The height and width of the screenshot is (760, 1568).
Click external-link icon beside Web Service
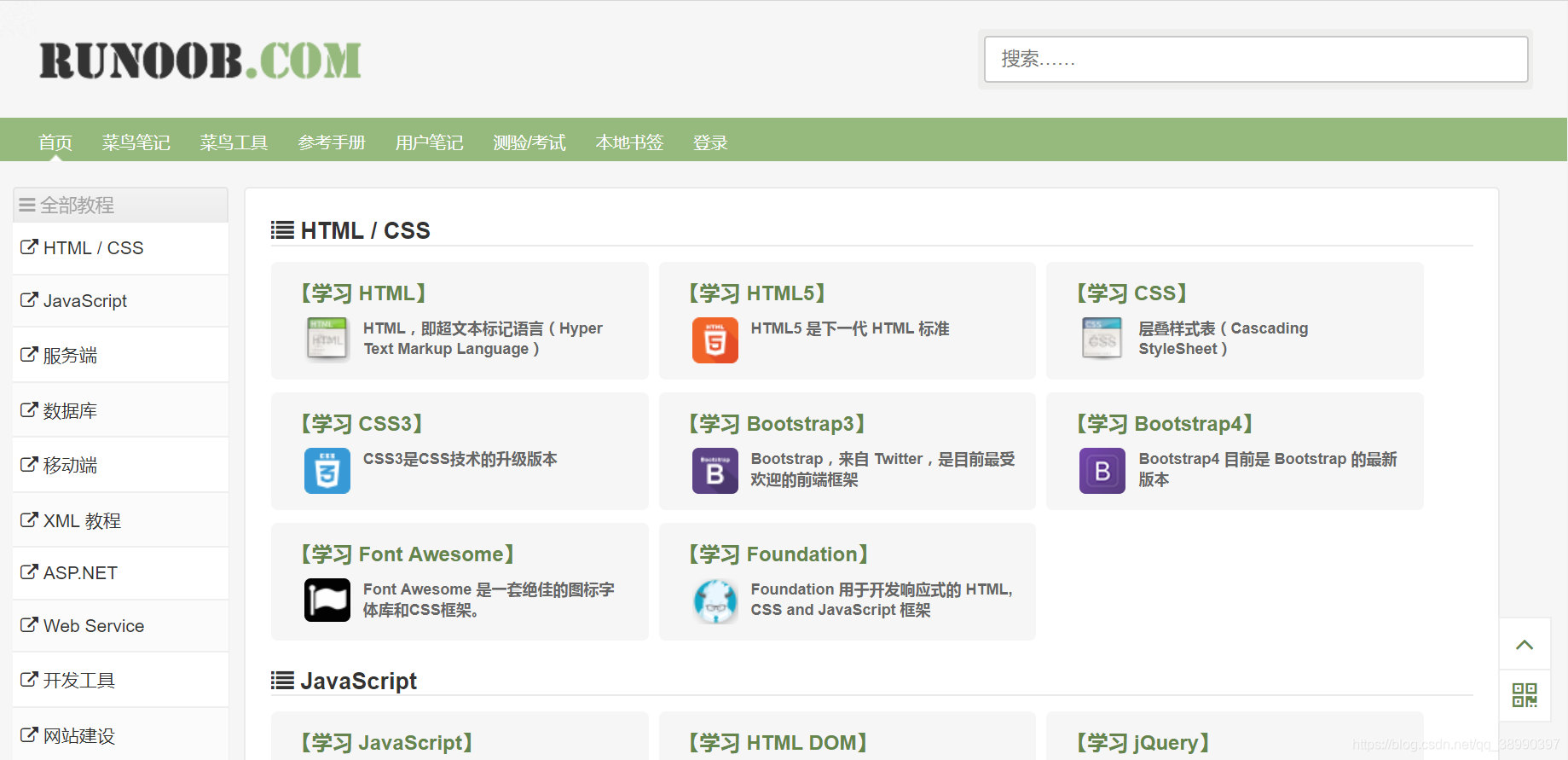(x=29, y=625)
